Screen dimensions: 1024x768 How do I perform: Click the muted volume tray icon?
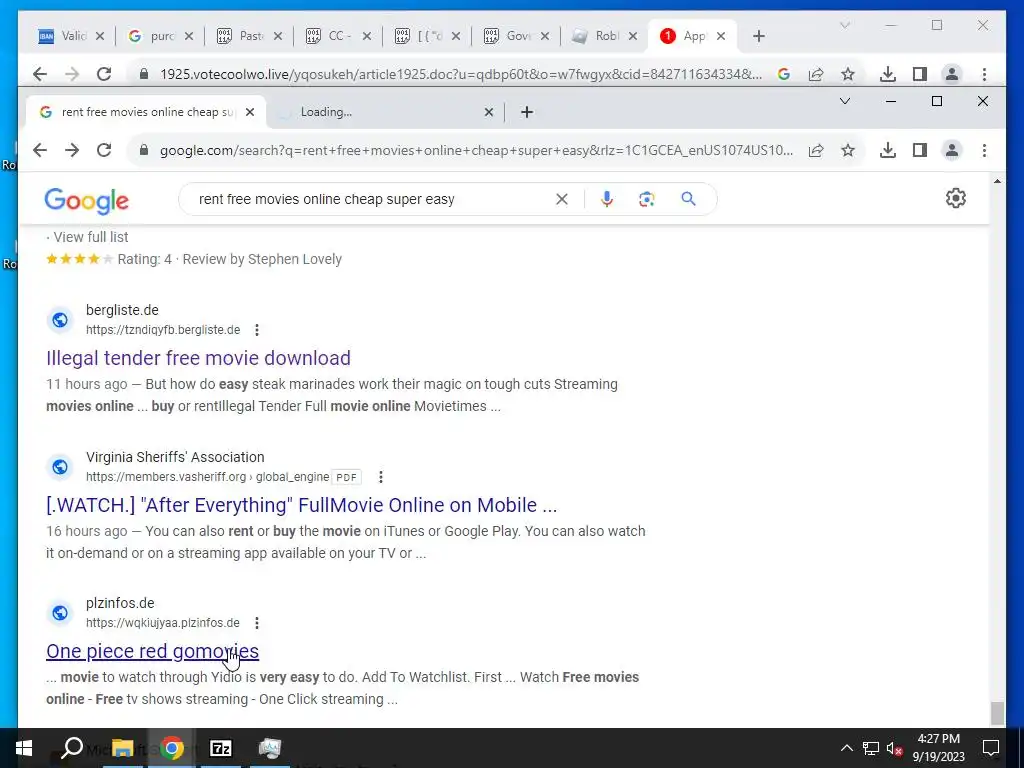point(895,748)
